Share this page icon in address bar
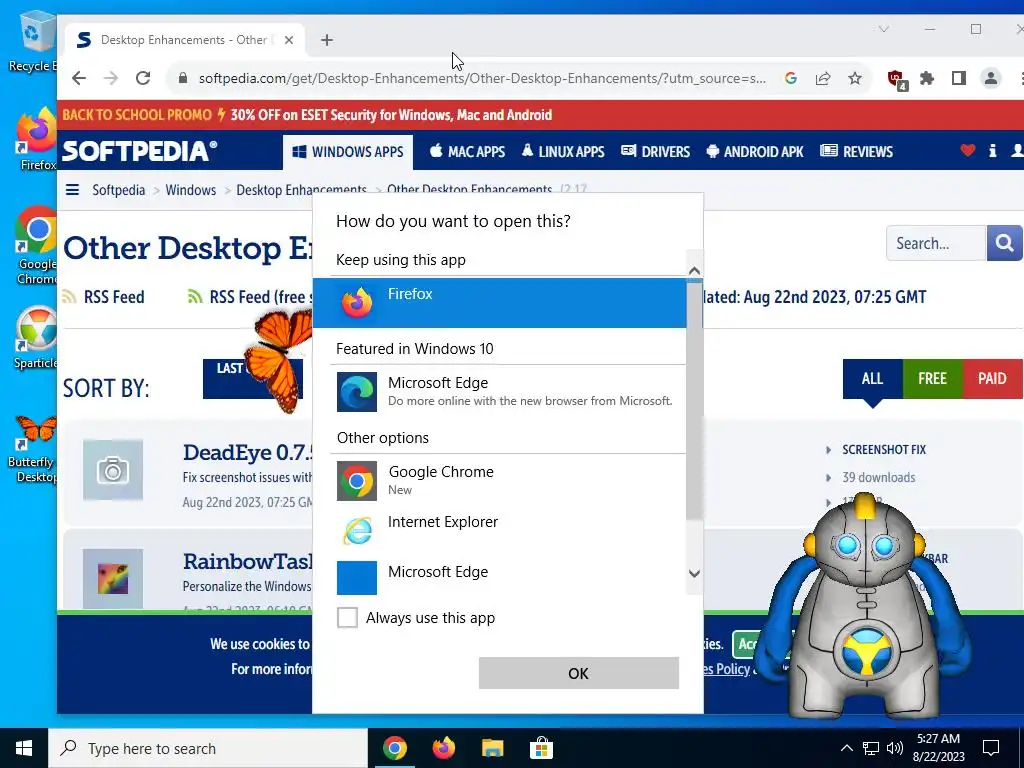The width and height of the screenshot is (1024, 768). [823, 78]
